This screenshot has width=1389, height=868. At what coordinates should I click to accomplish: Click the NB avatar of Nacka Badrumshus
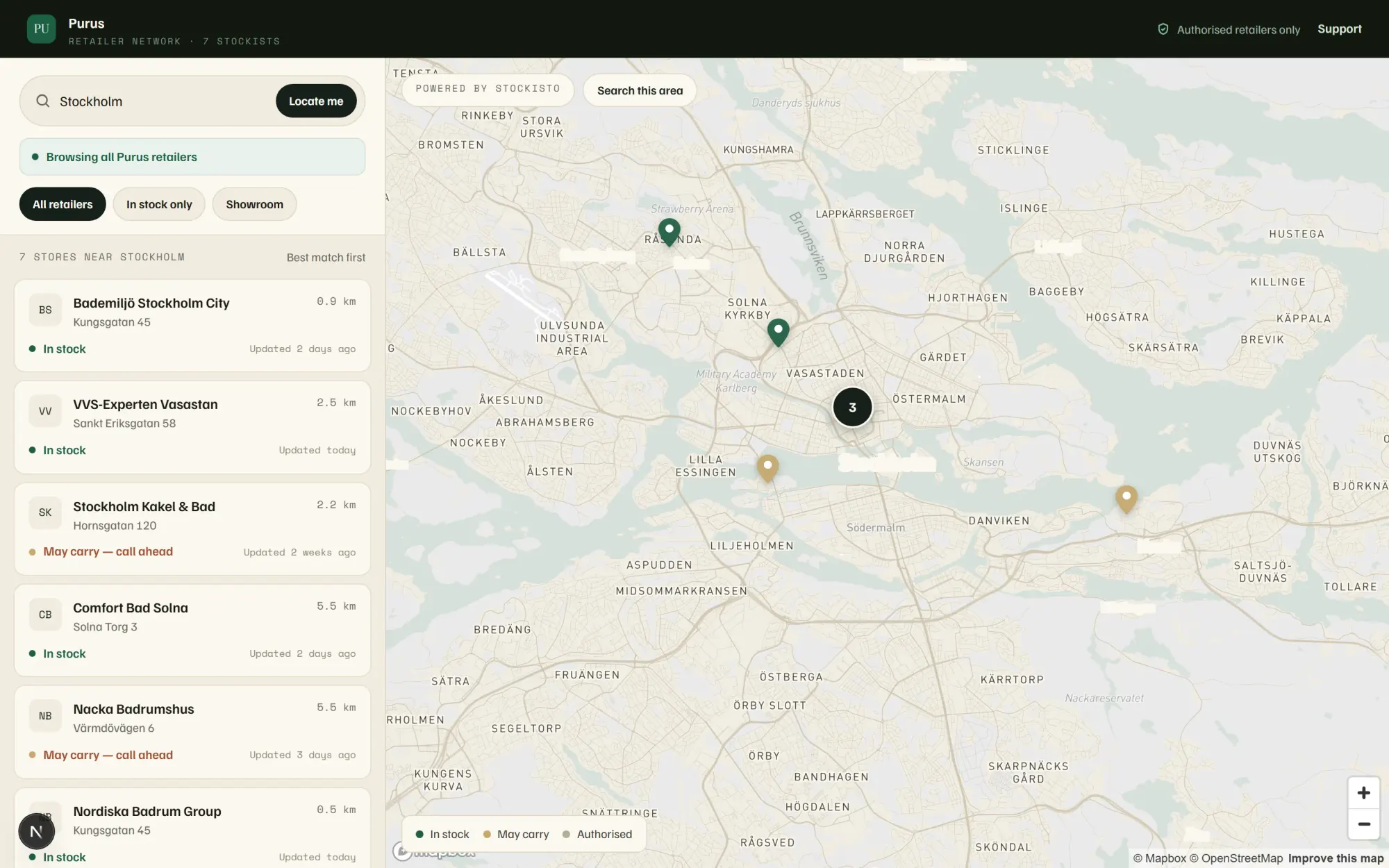tap(45, 716)
